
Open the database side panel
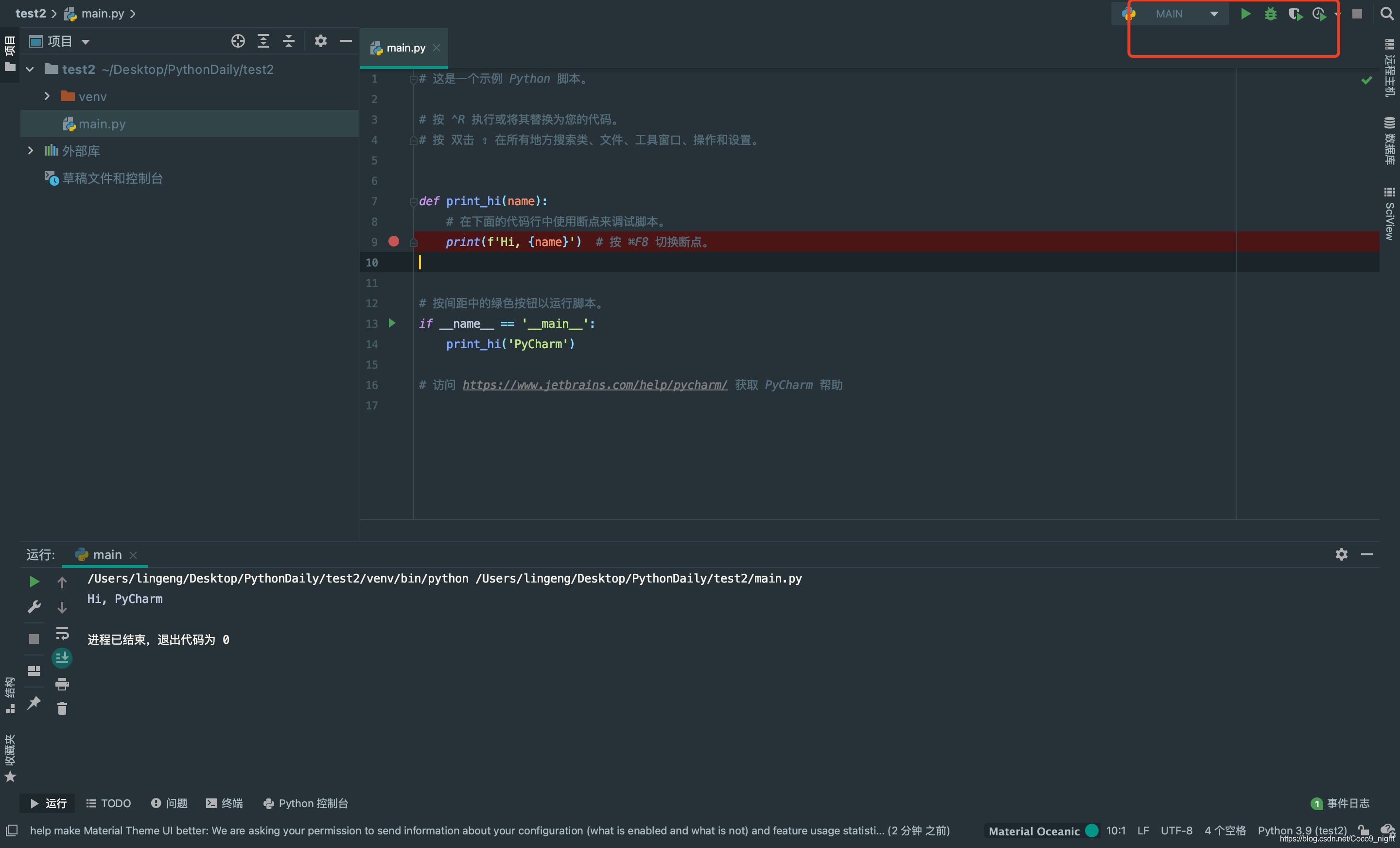(1389, 141)
